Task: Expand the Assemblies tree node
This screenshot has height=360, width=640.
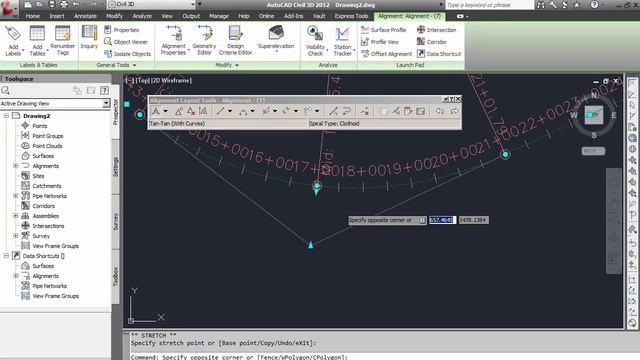Action: click(16, 216)
